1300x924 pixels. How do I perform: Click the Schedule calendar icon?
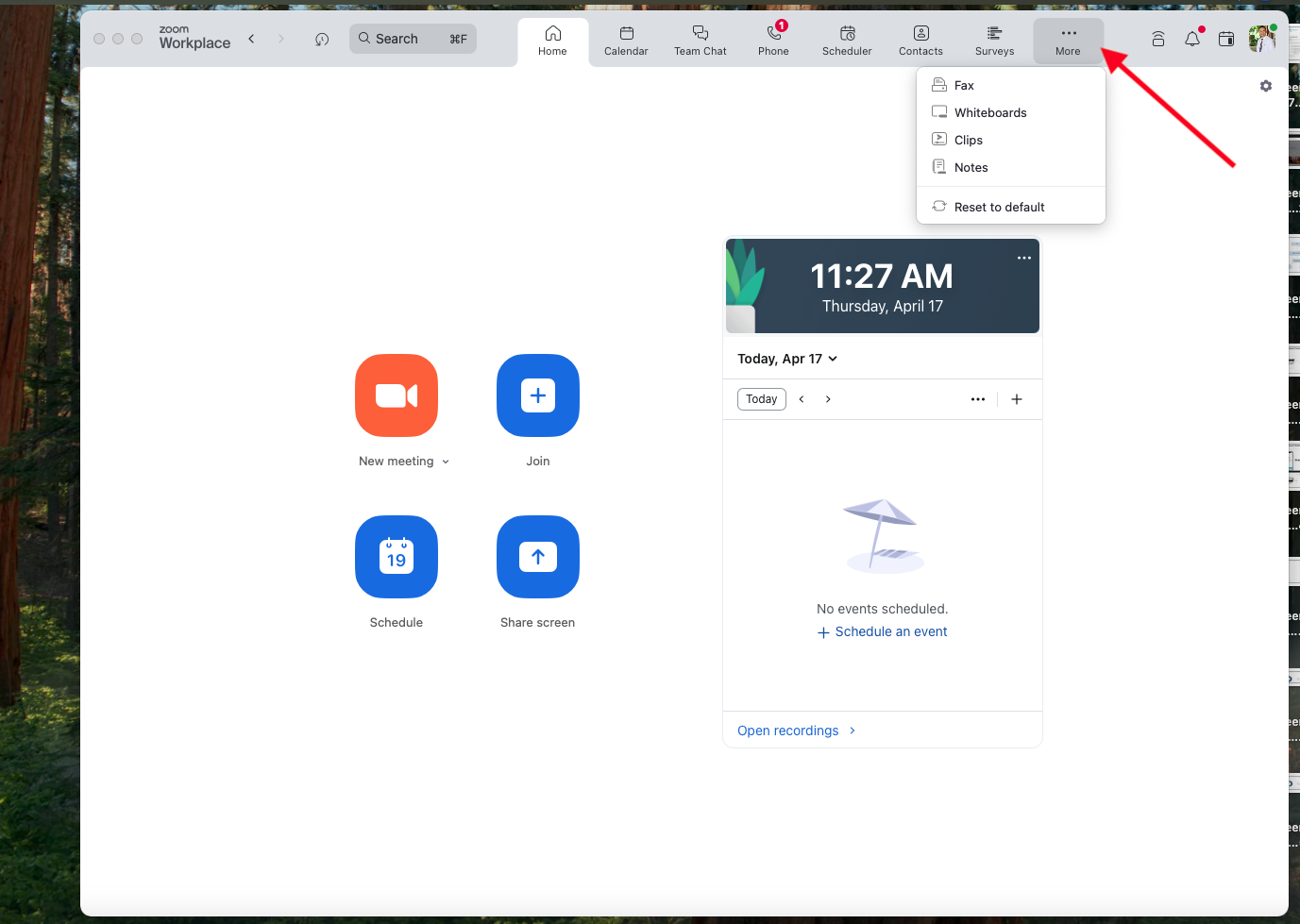click(397, 557)
